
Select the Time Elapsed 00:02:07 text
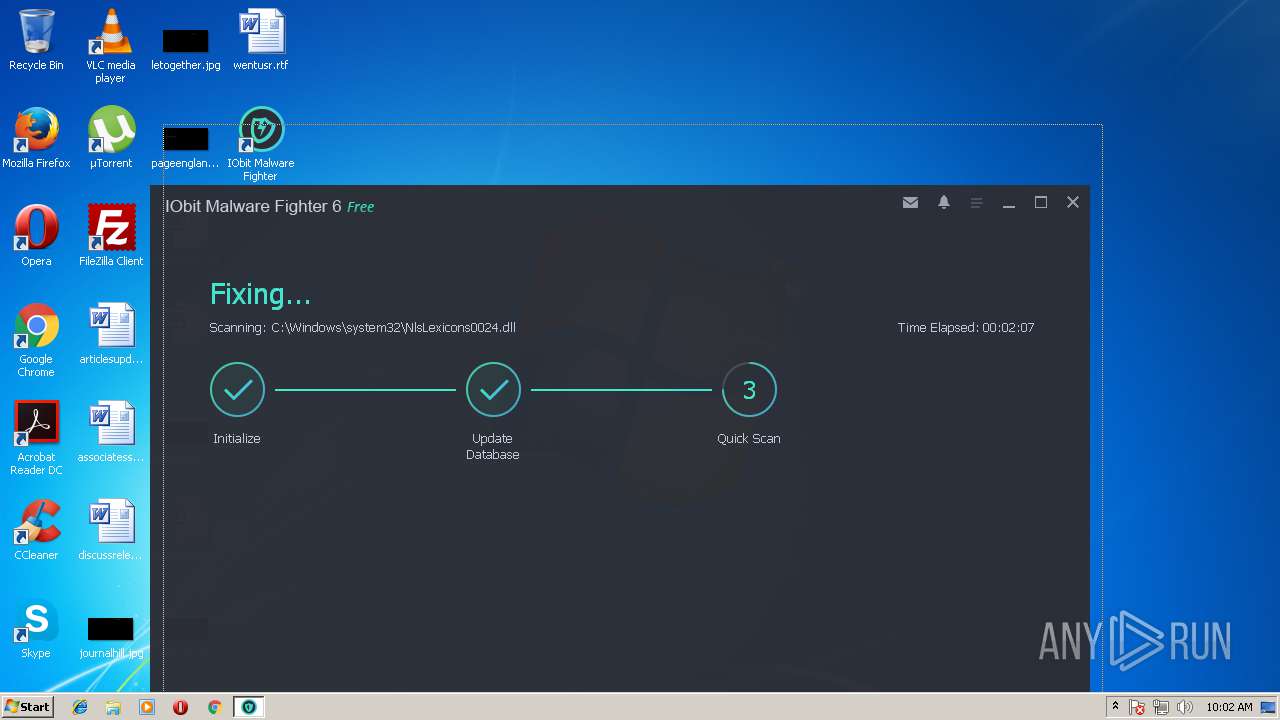coord(966,327)
